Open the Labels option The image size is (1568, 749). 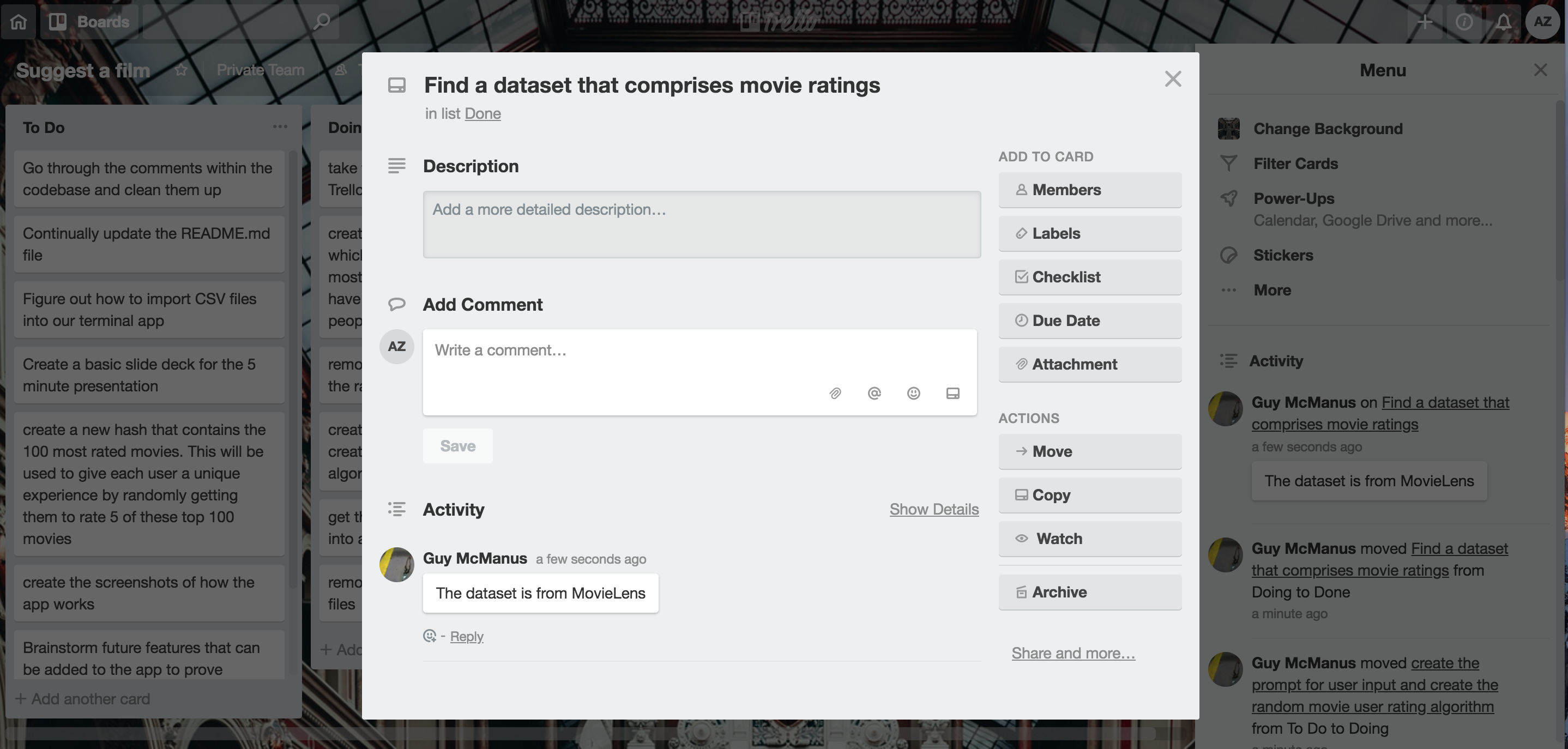click(1089, 234)
